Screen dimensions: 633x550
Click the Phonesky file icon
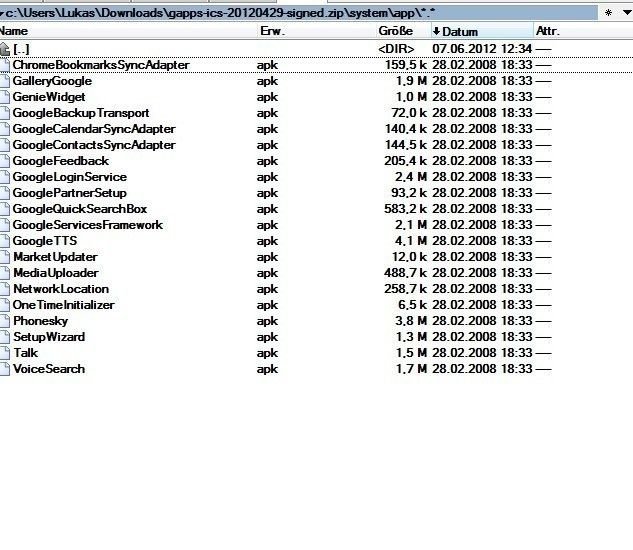point(4,321)
